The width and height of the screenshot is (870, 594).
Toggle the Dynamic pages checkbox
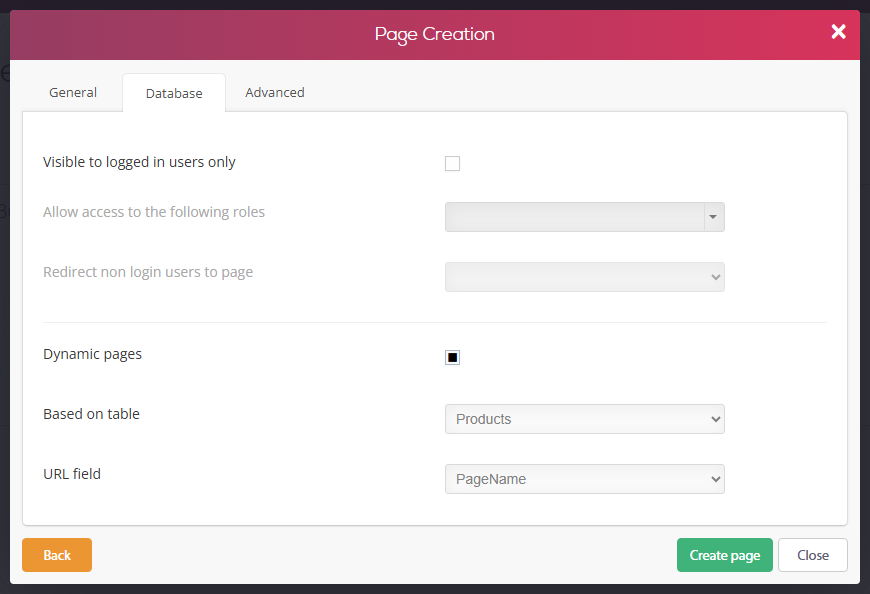pos(452,357)
